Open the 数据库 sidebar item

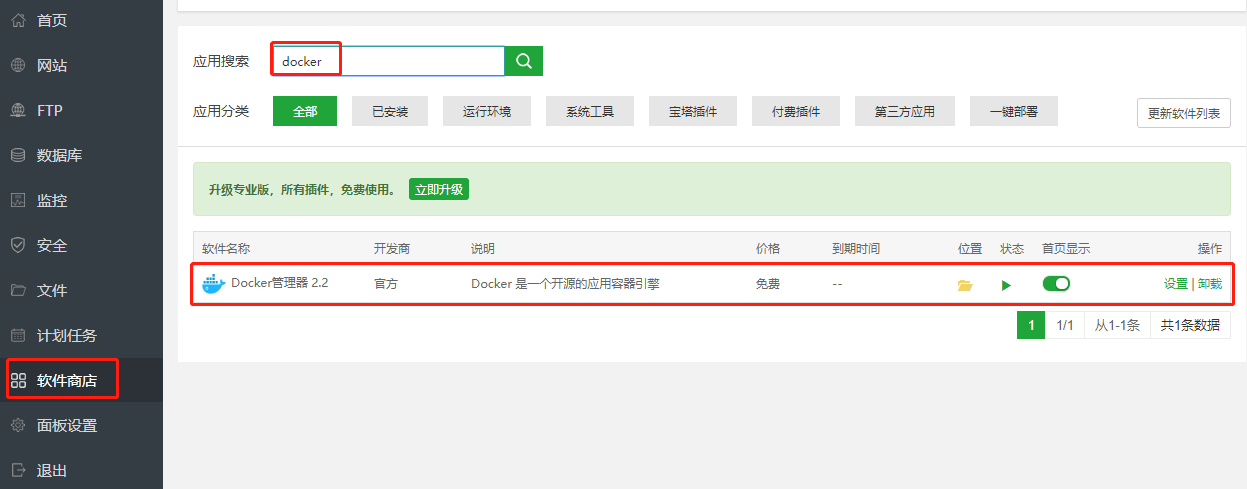59,155
